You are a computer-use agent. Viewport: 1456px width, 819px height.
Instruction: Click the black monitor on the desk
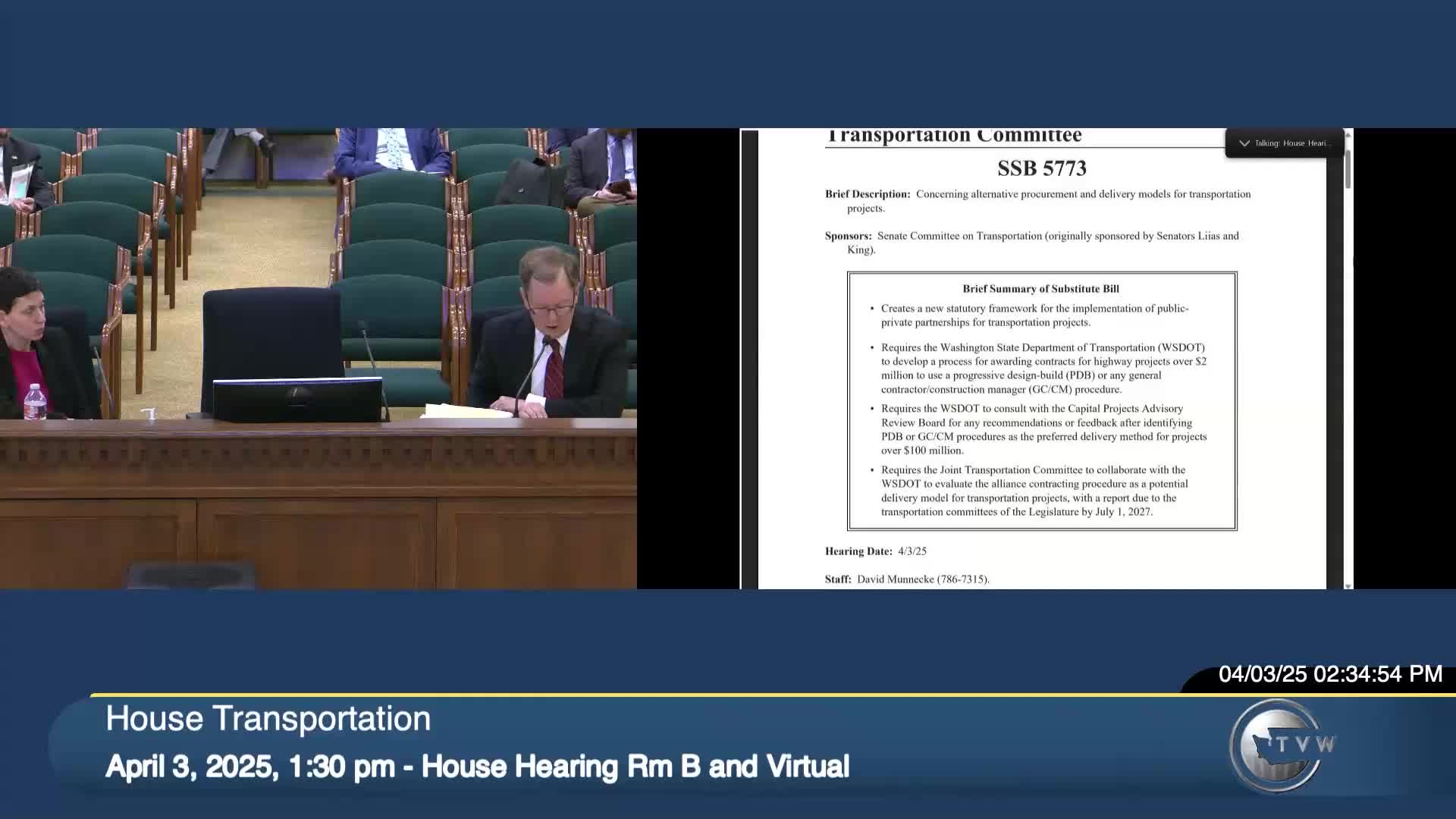(297, 399)
